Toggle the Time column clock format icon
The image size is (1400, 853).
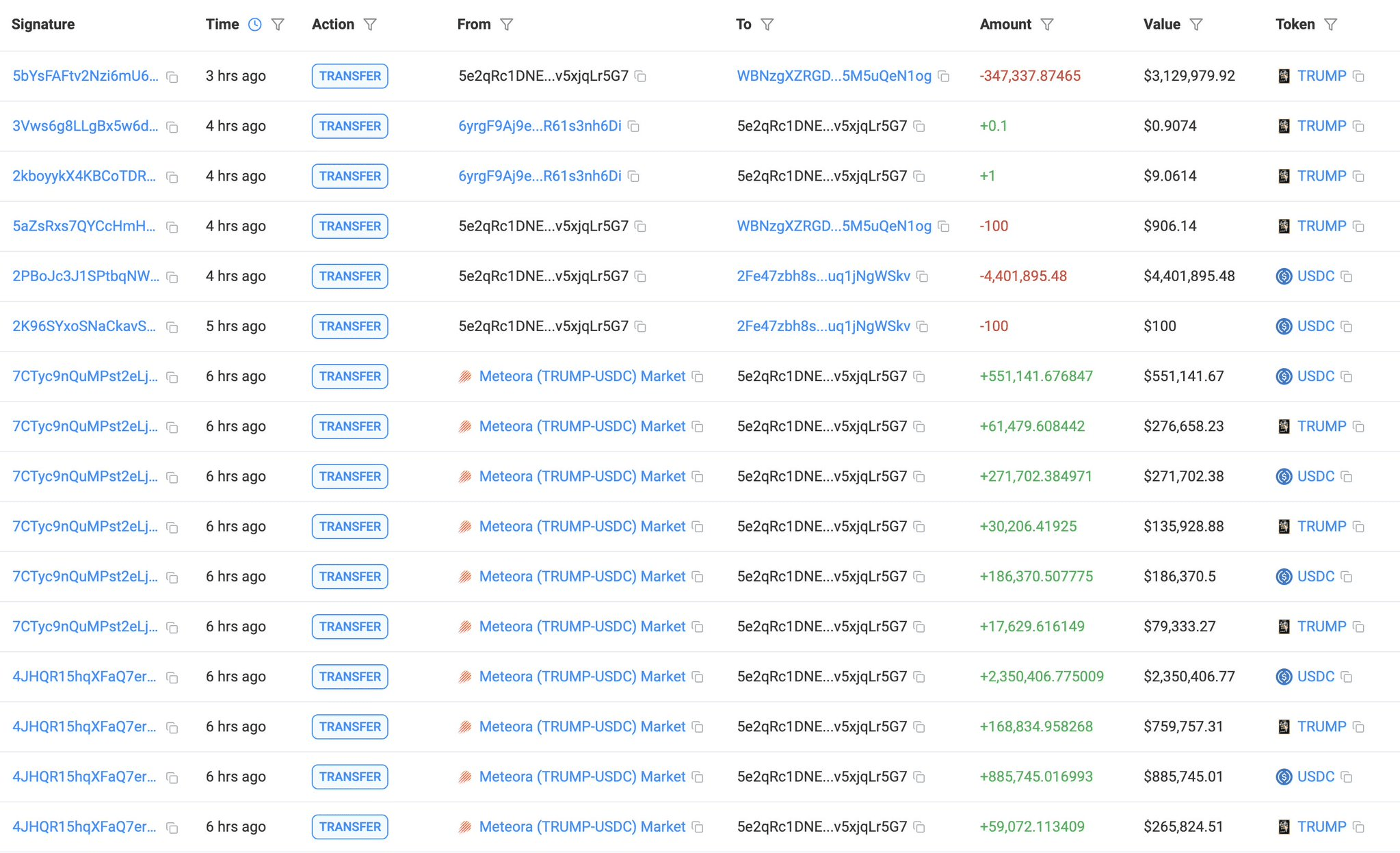tap(254, 25)
